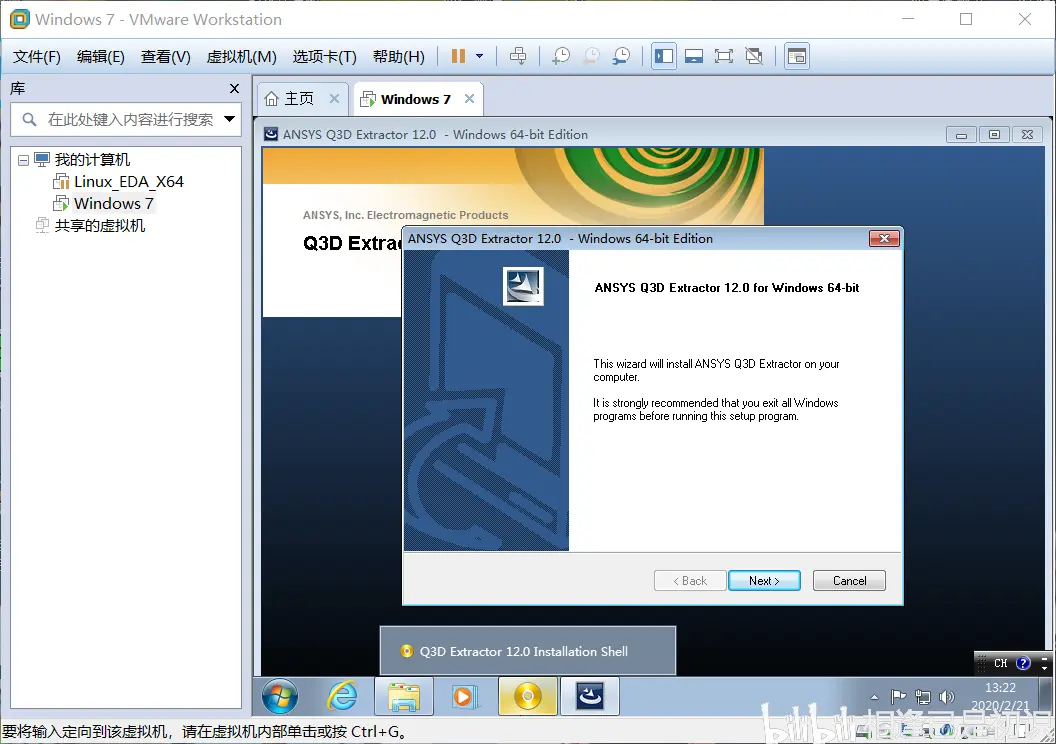Select Windows 7 in the library tree
The width and height of the screenshot is (1056, 744).
click(114, 203)
